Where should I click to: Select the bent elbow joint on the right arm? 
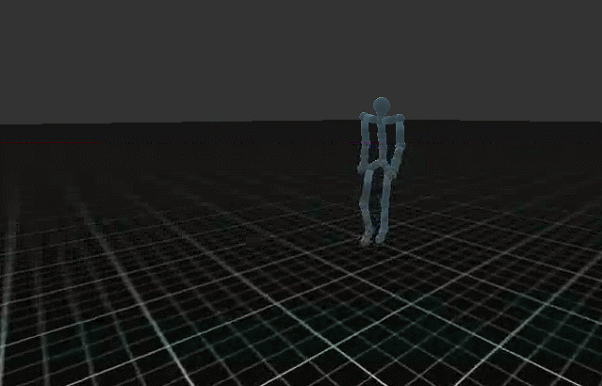[x=401, y=146]
